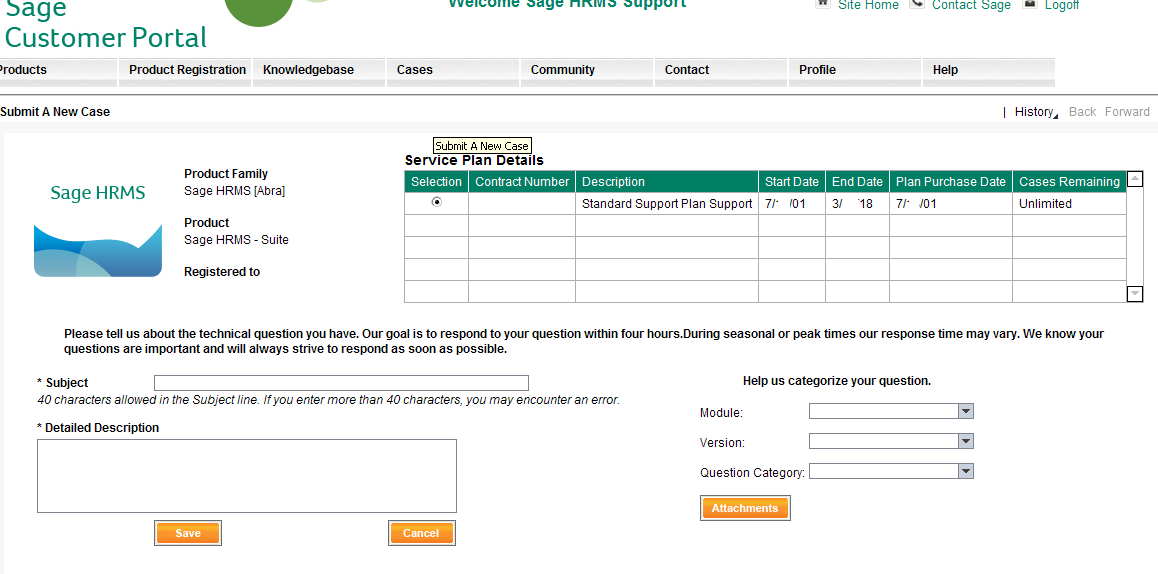Screen dimensions: 1158x574
Task: Click the Site Home house icon
Action: (823, 4)
